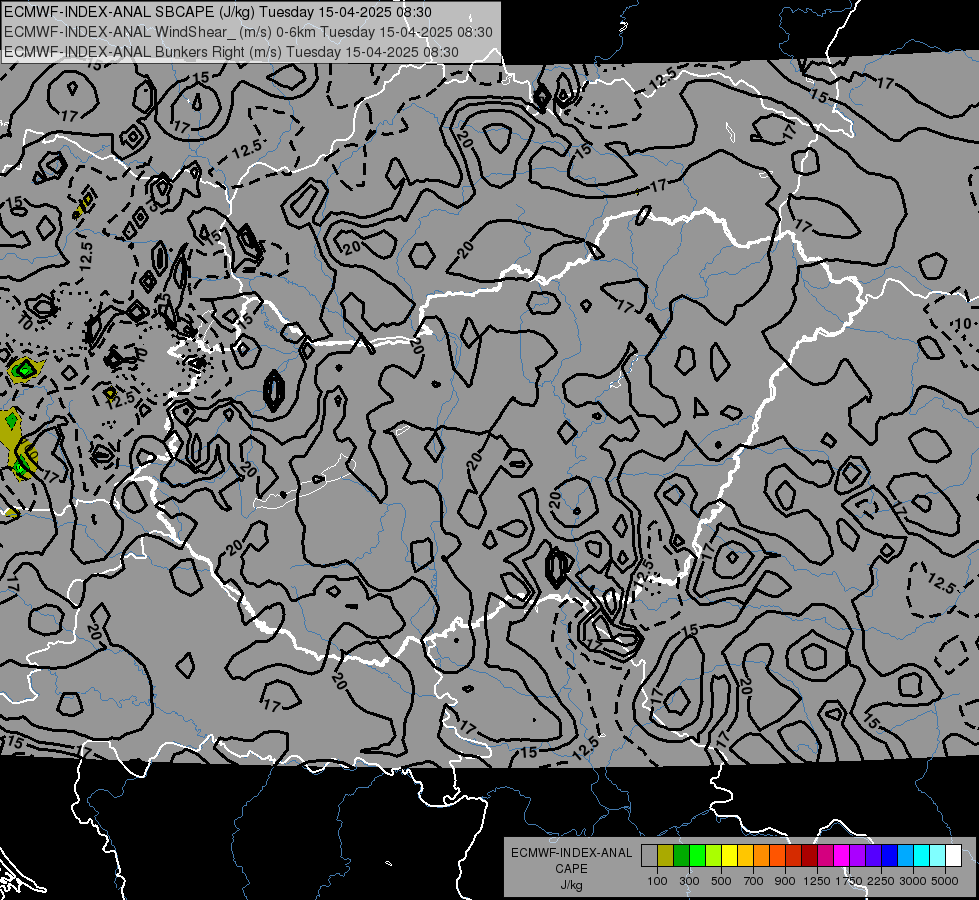Select the dark green legend swatch
Screen dimensions: 979x900
[681, 856]
